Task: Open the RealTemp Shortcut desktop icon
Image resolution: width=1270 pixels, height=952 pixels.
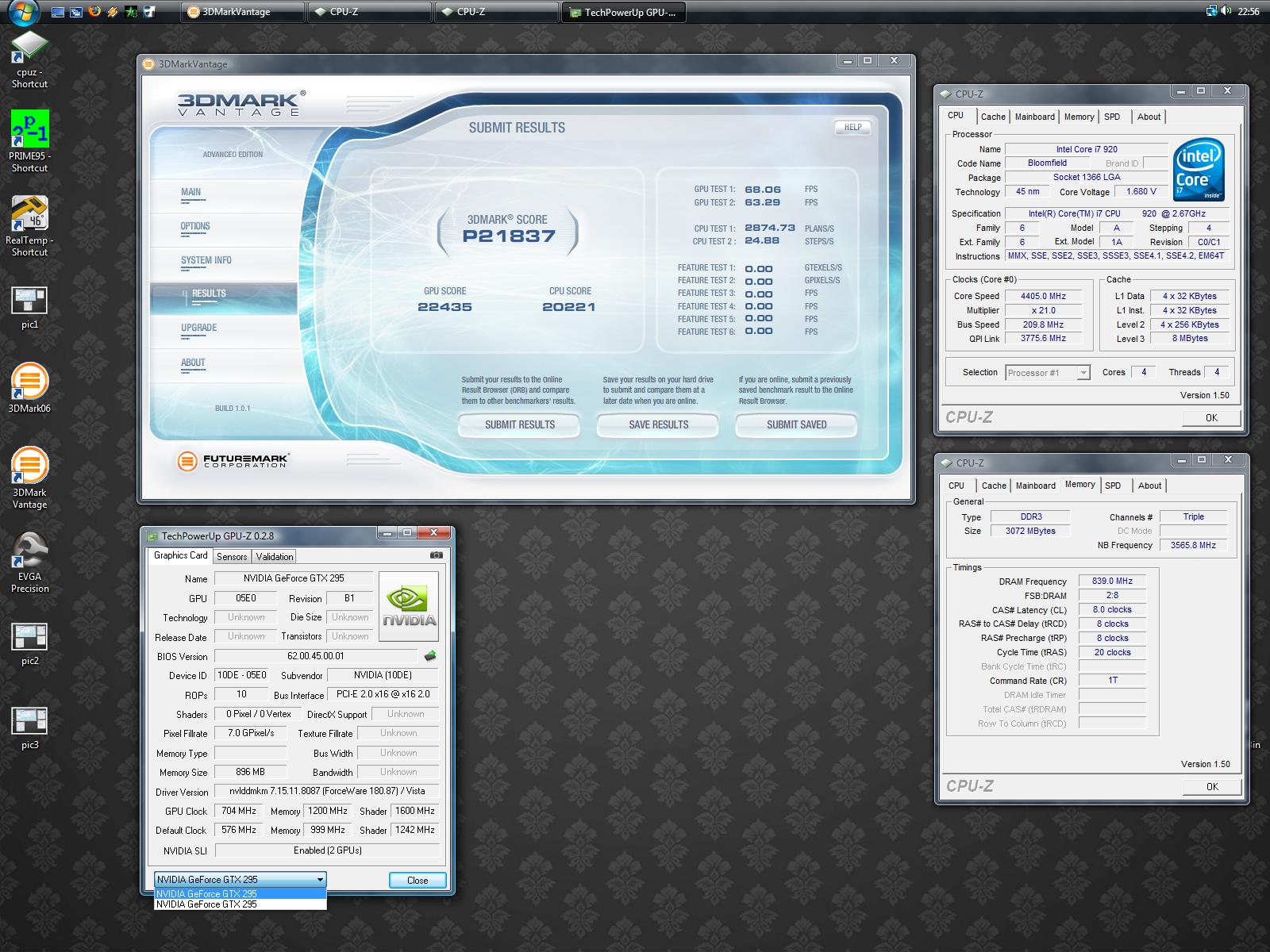Action: 29,226
